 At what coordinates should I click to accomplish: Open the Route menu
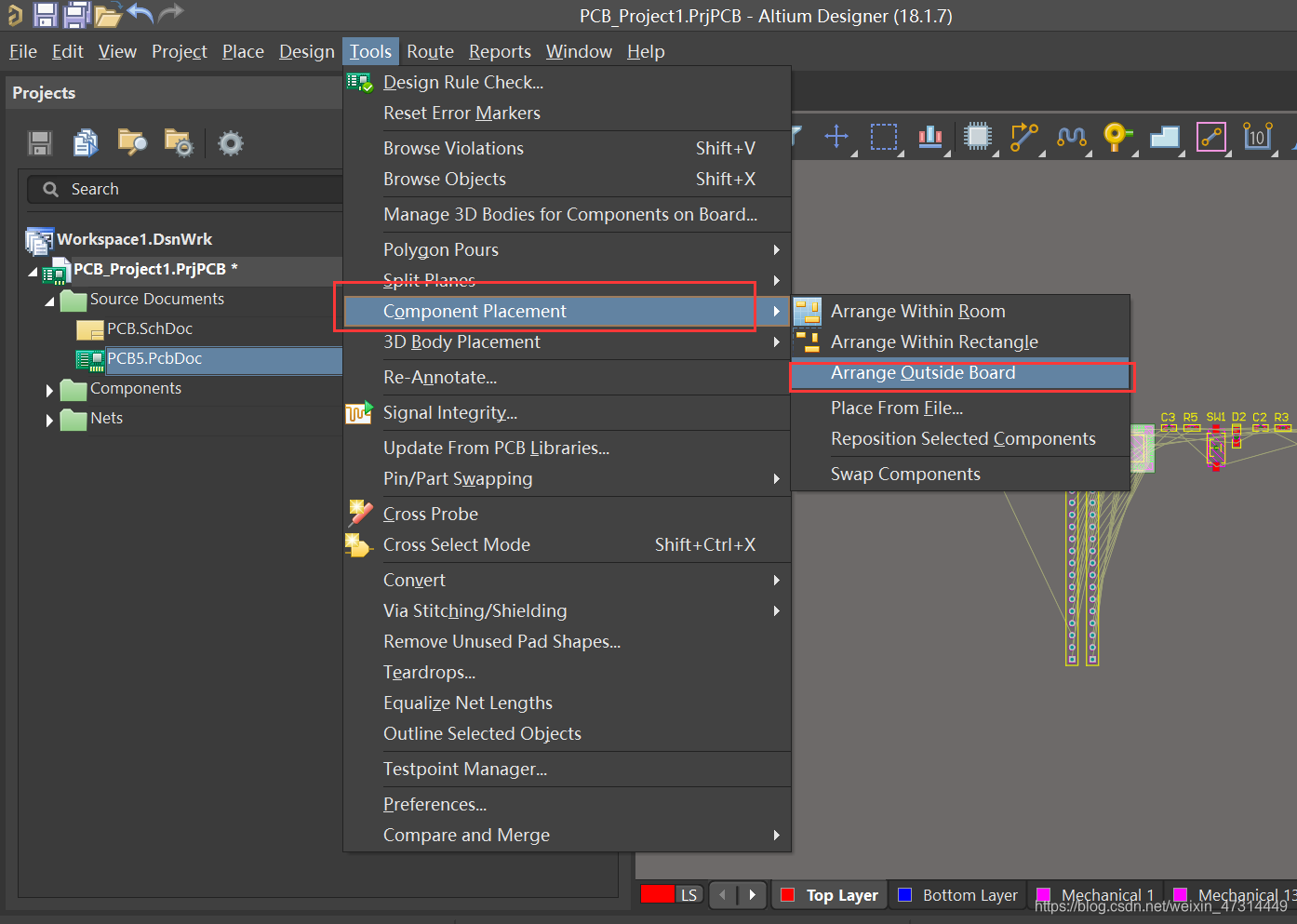pyautogui.click(x=430, y=51)
